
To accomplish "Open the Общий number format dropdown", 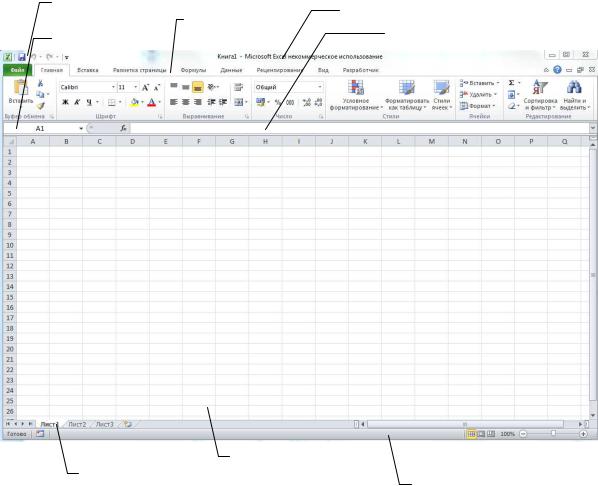I will (x=289, y=87).
